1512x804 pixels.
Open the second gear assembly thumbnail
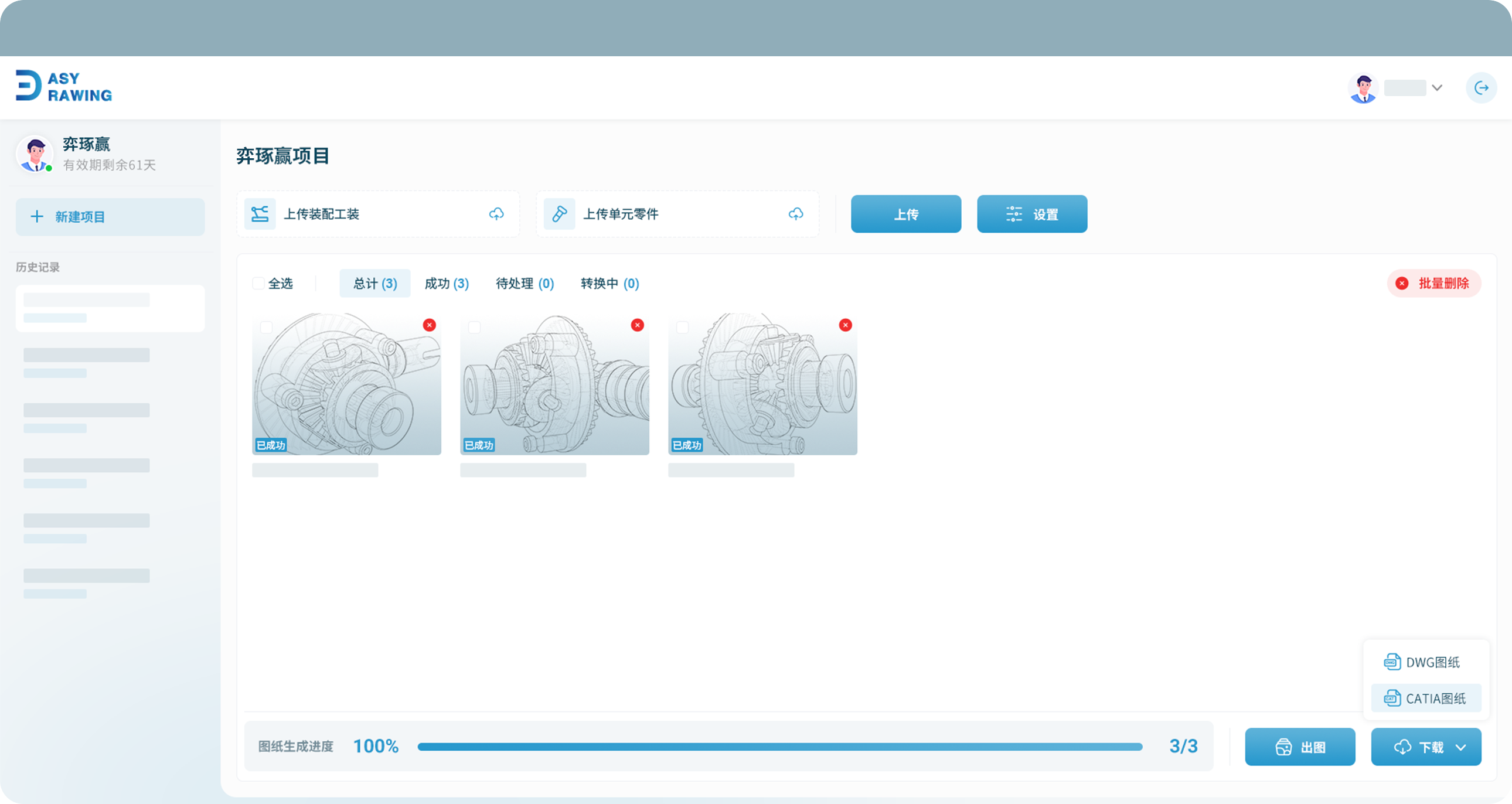click(554, 384)
